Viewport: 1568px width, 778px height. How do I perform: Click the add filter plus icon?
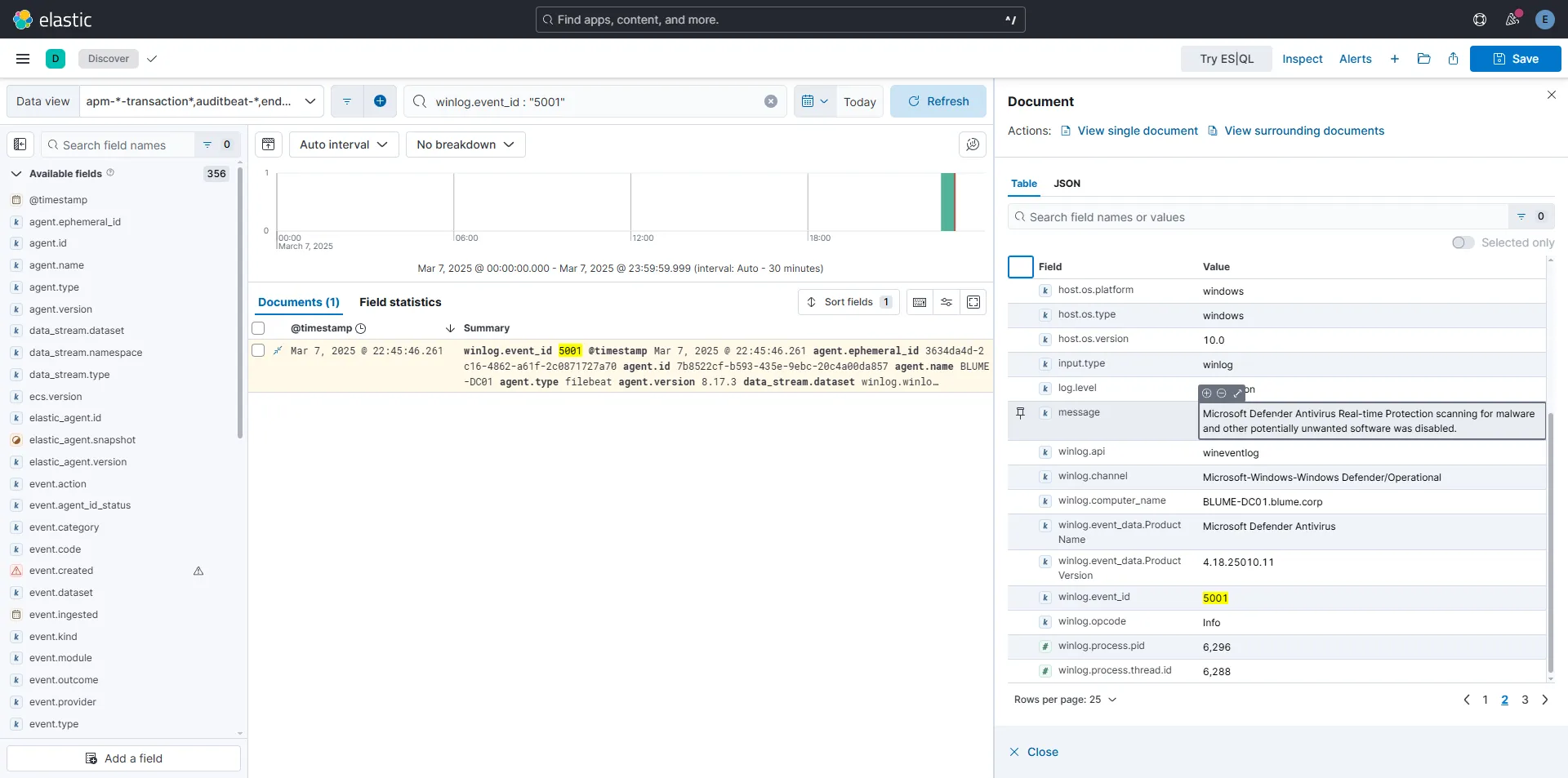coord(380,101)
